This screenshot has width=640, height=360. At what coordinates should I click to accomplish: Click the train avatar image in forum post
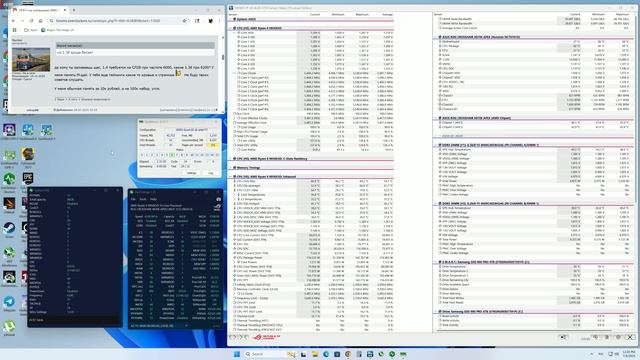point(31,60)
